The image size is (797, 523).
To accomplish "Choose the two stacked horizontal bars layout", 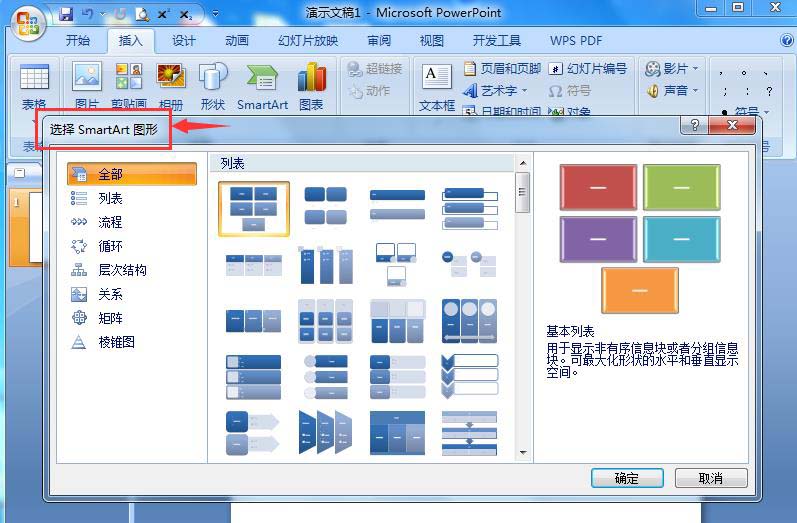I will pos(397,205).
